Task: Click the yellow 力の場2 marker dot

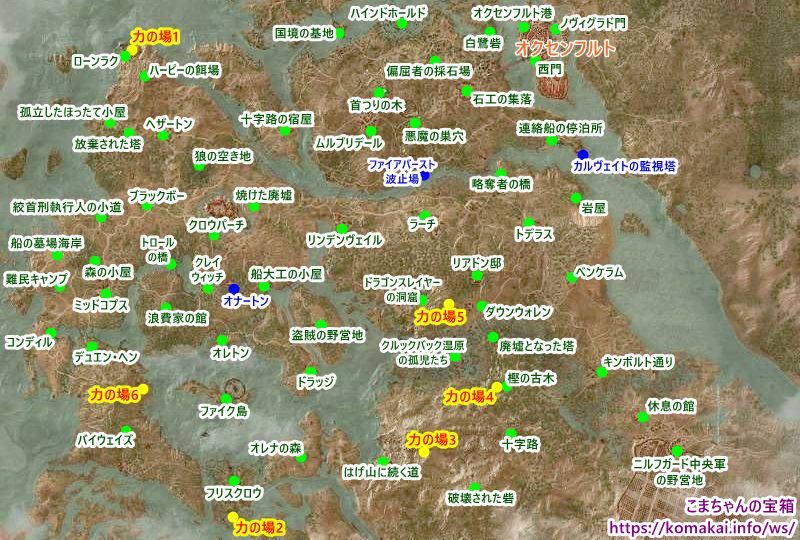Action: [x=233, y=516]
